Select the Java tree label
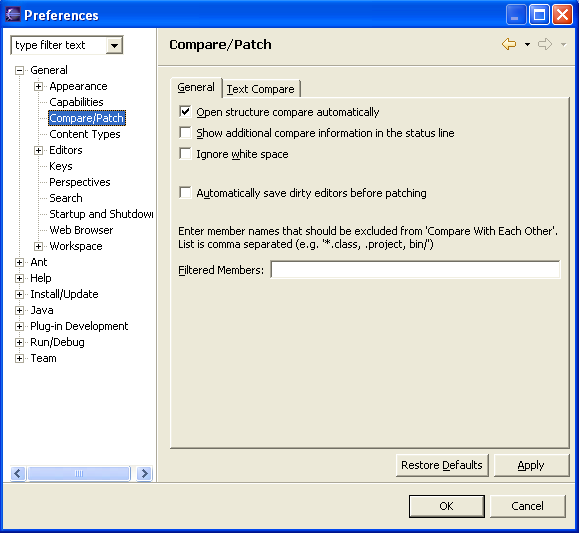Viewport: 579px width, 533px height. [x=42, y=310]
